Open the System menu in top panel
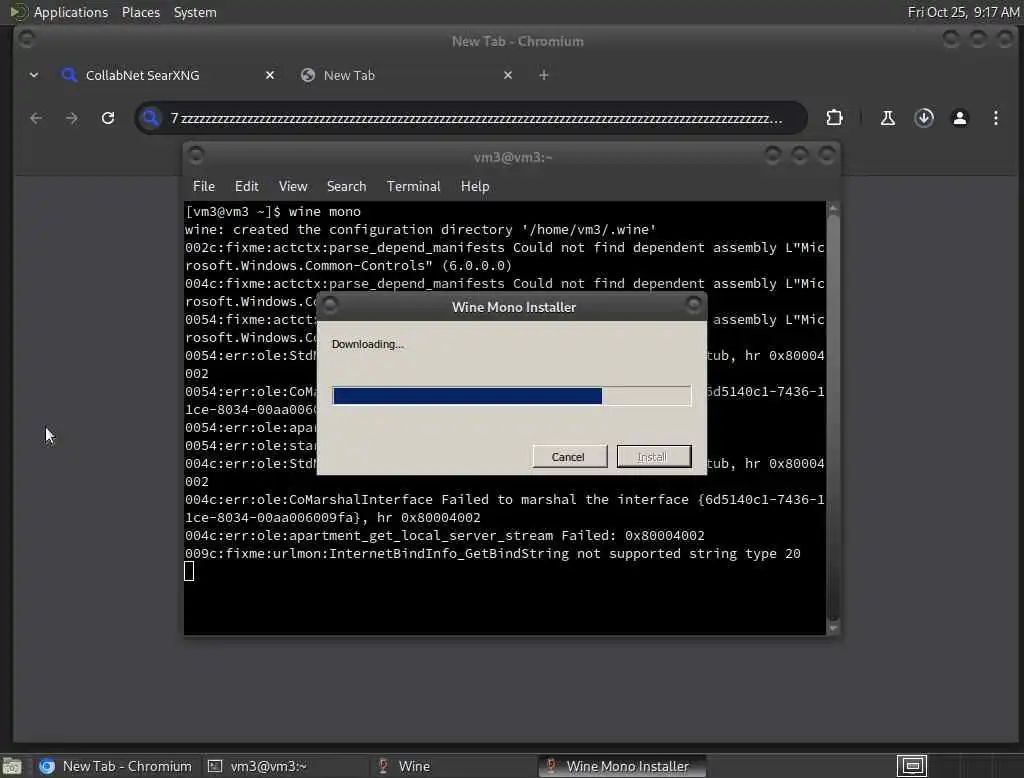 [195, 12]
